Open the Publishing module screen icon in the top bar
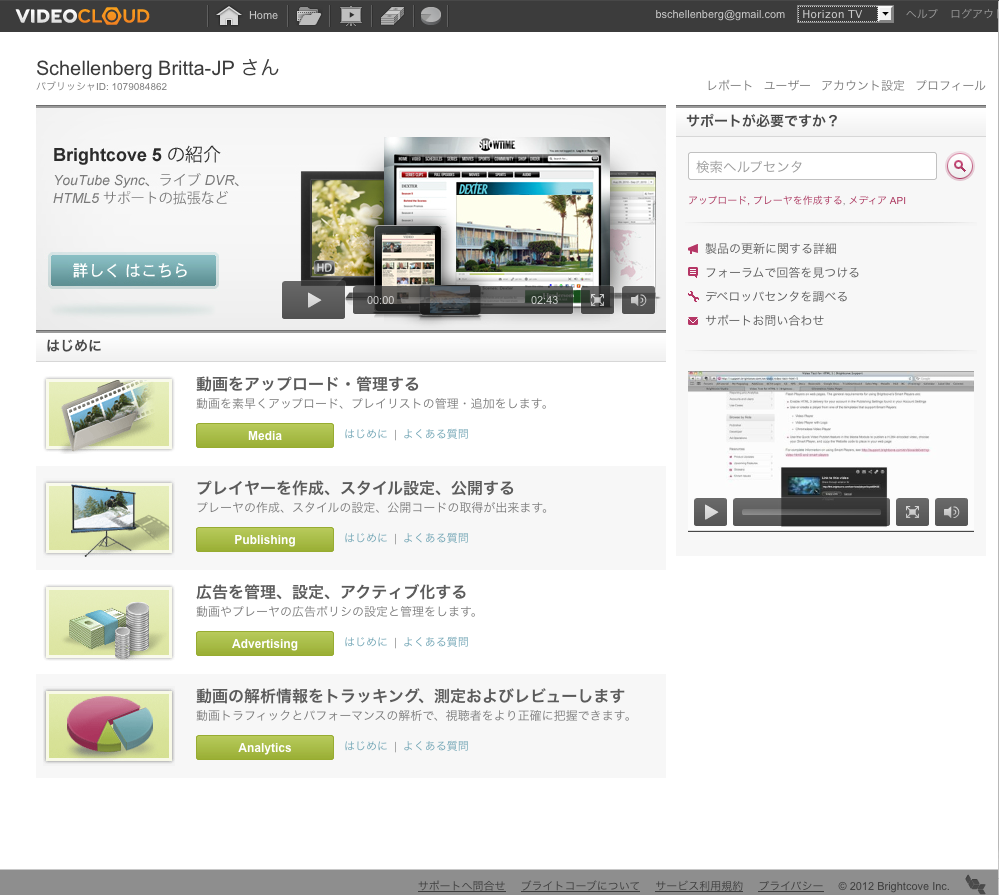 (x=350, y=15)
